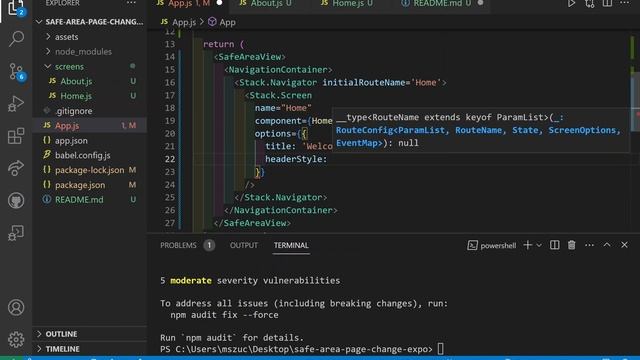
Task: Open the Search view in activity bar
Action: [16, 39]
